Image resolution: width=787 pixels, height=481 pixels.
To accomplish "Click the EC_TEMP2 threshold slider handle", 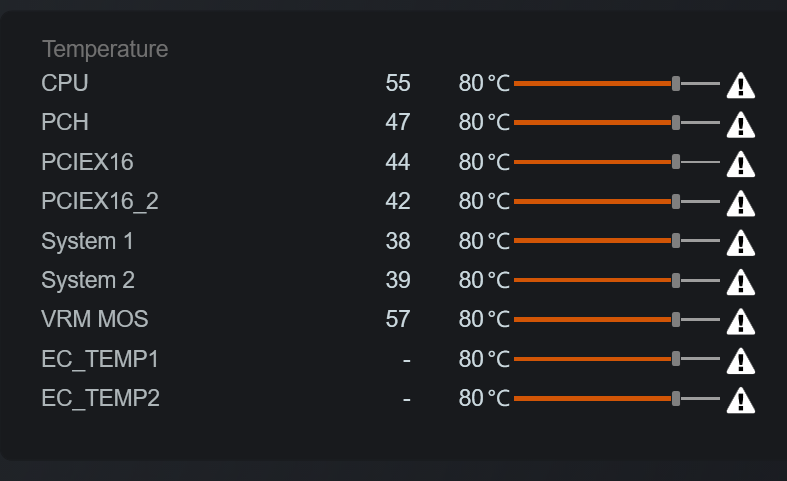I will pos(676,398).
